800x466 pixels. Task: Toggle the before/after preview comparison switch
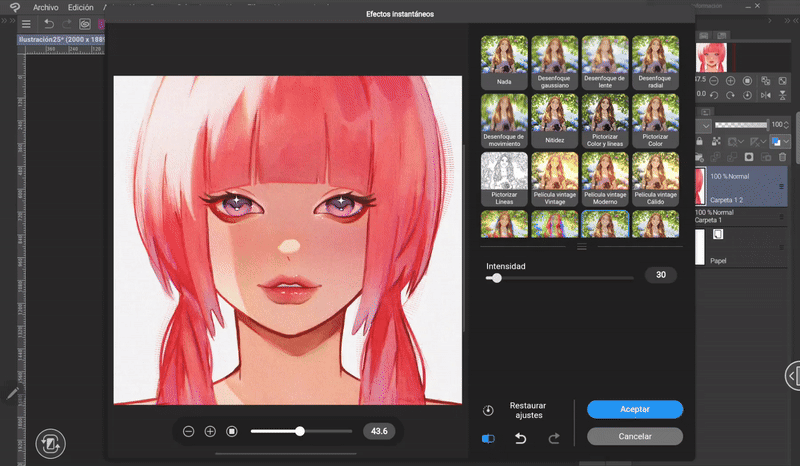pyautogui.click(x=488, y=438)
